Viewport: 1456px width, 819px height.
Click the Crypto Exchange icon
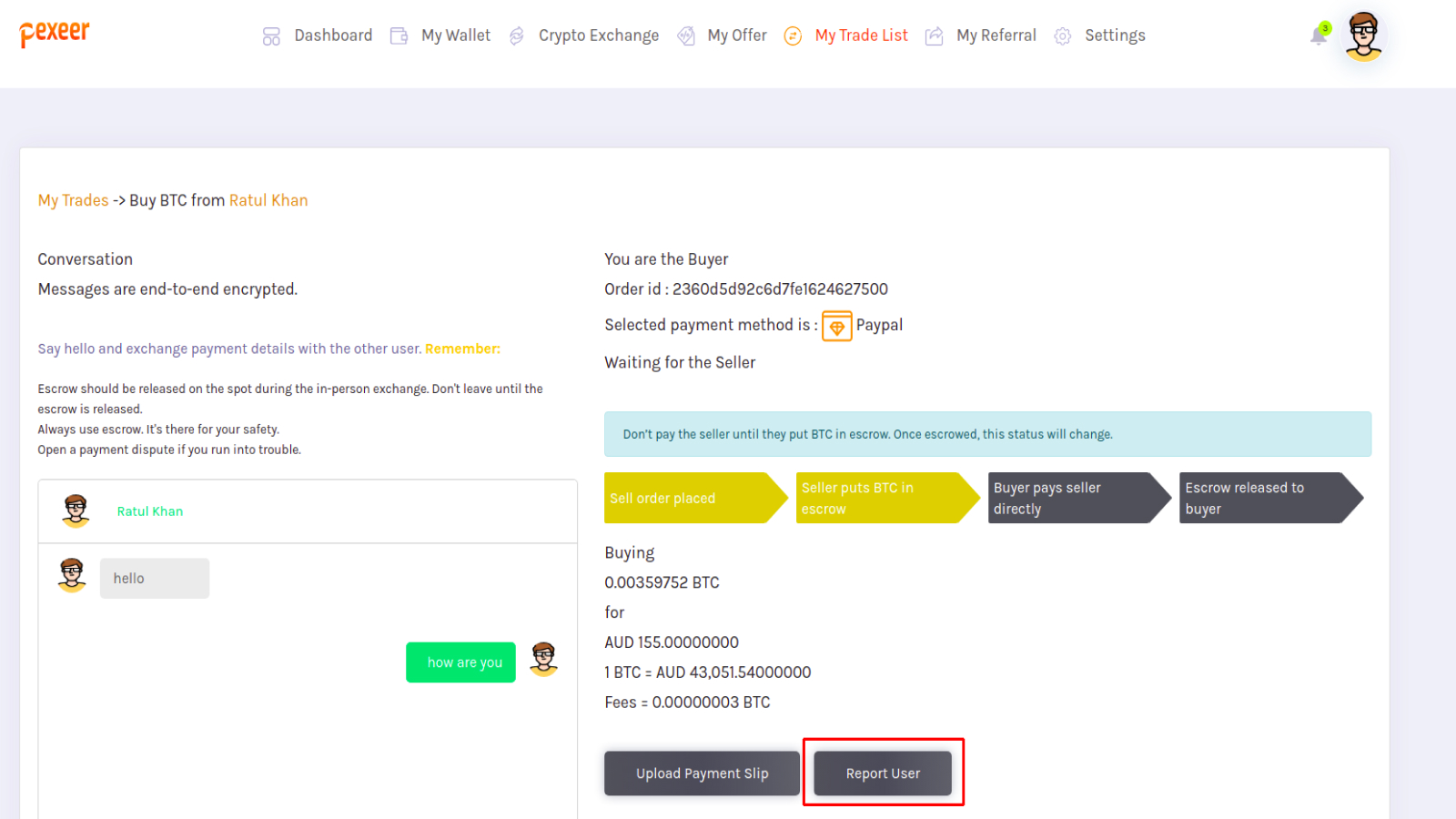(516, 35)
